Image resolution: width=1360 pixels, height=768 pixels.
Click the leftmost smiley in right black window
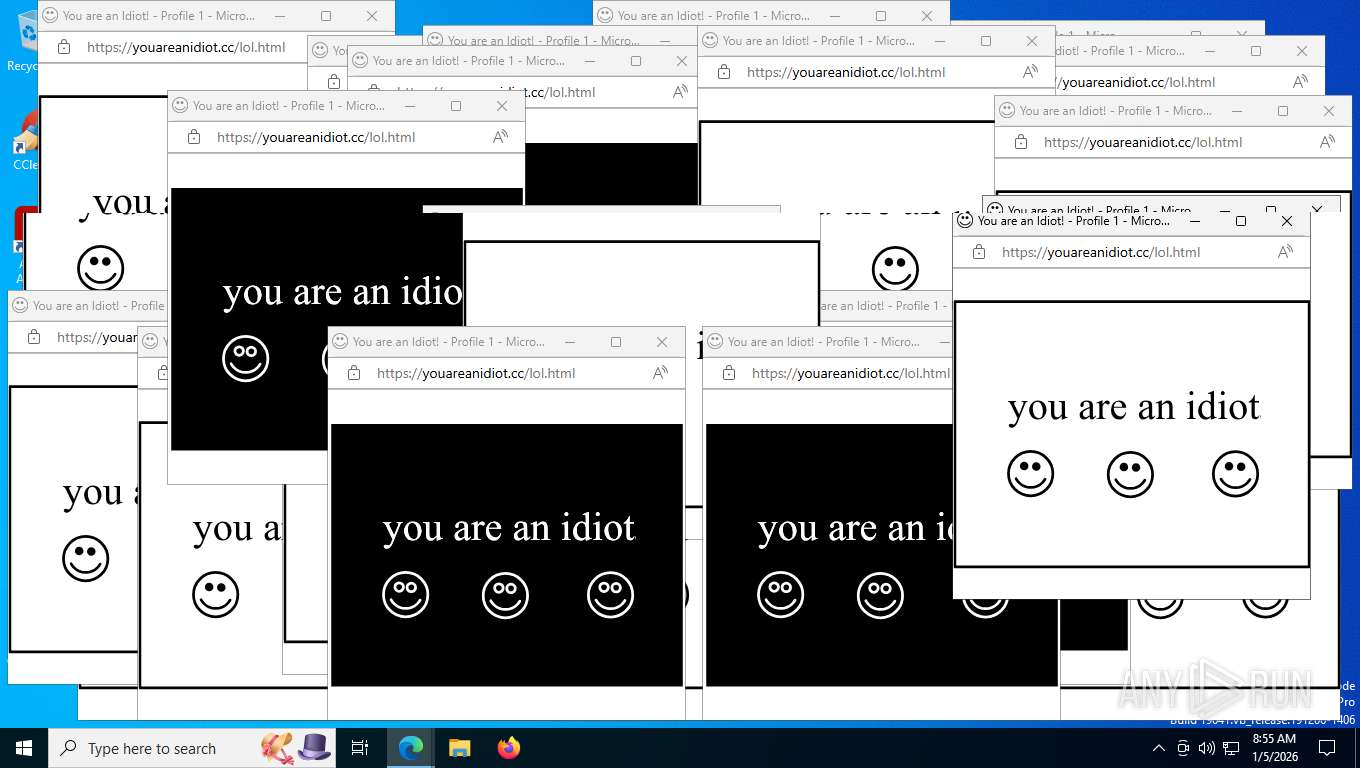[780, 595]
